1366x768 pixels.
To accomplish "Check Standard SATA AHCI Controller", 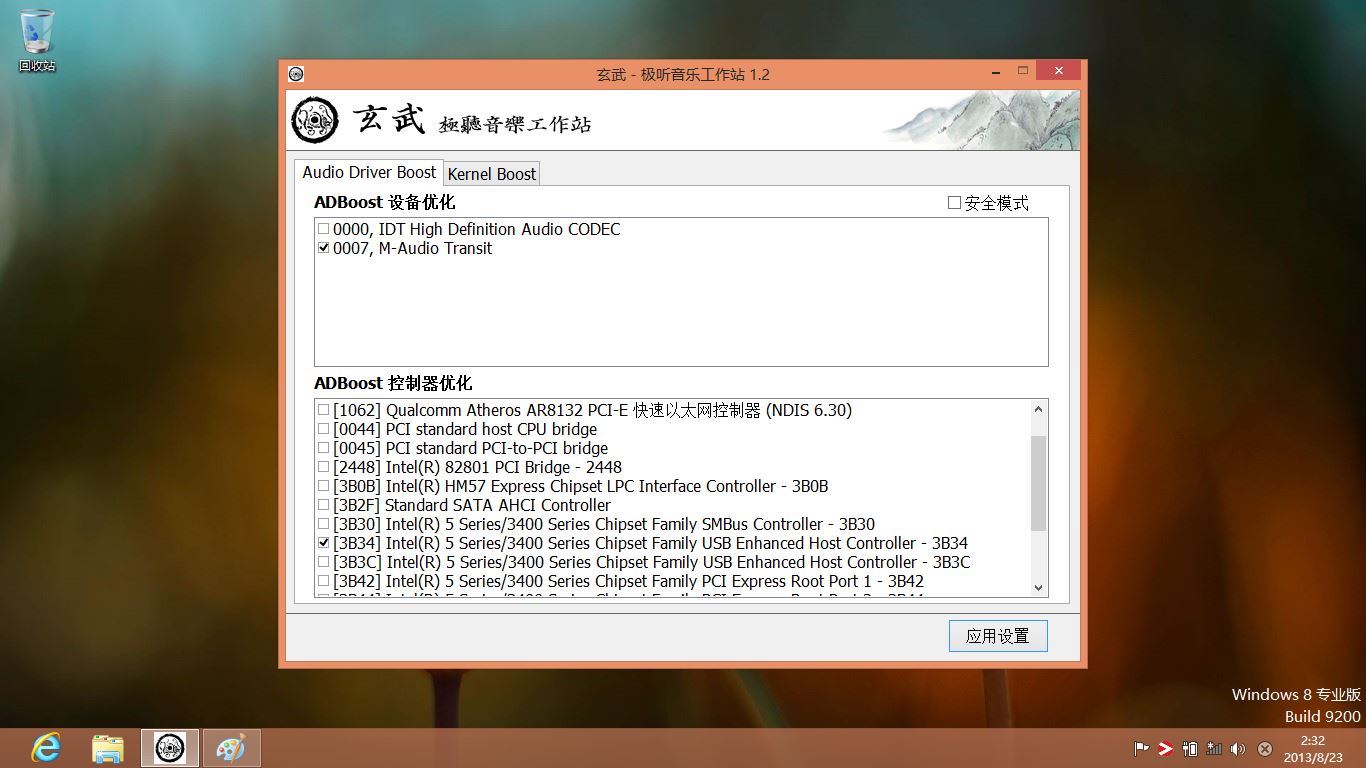I will (323, 505).
